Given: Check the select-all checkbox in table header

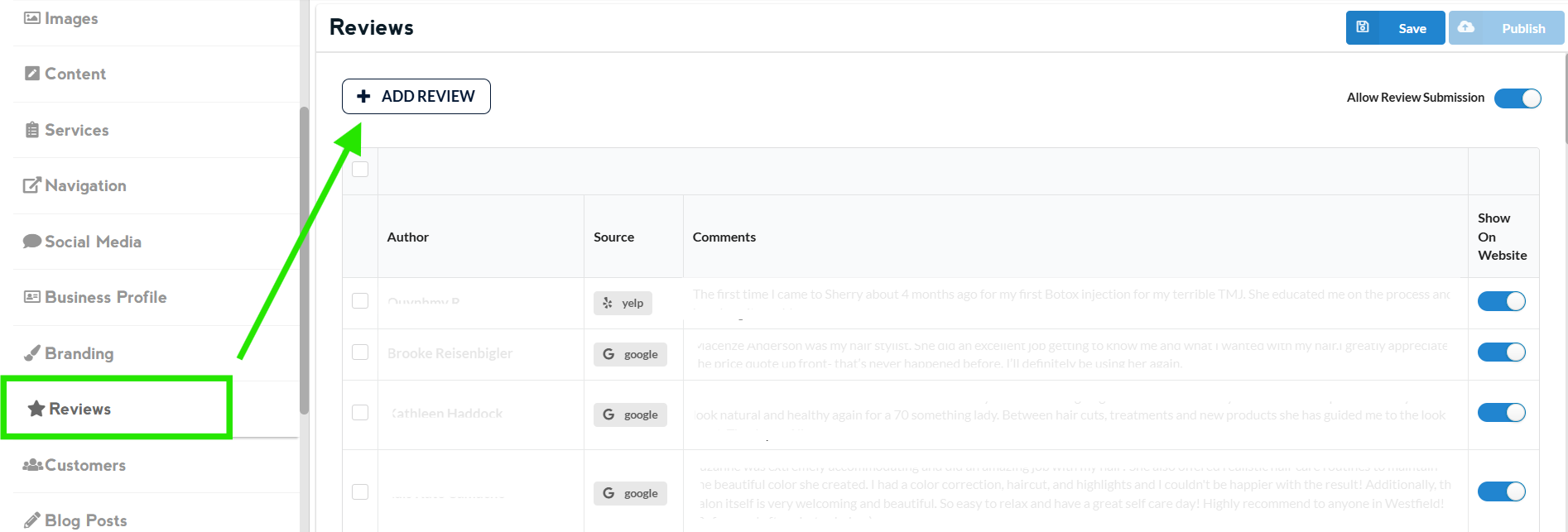Looking at the screenshot, I should [x=360, y=170].
